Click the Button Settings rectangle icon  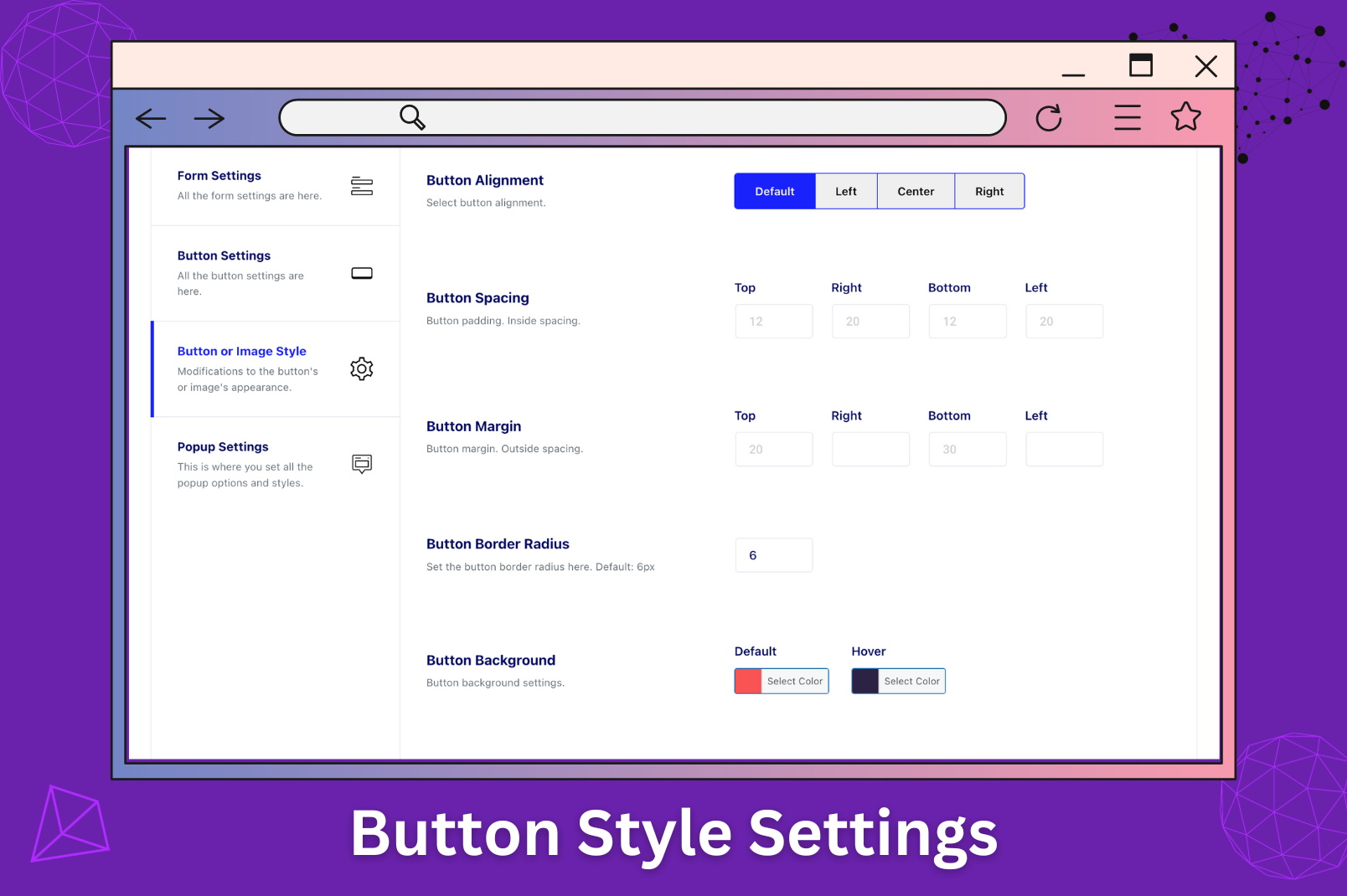click(362, 273)
